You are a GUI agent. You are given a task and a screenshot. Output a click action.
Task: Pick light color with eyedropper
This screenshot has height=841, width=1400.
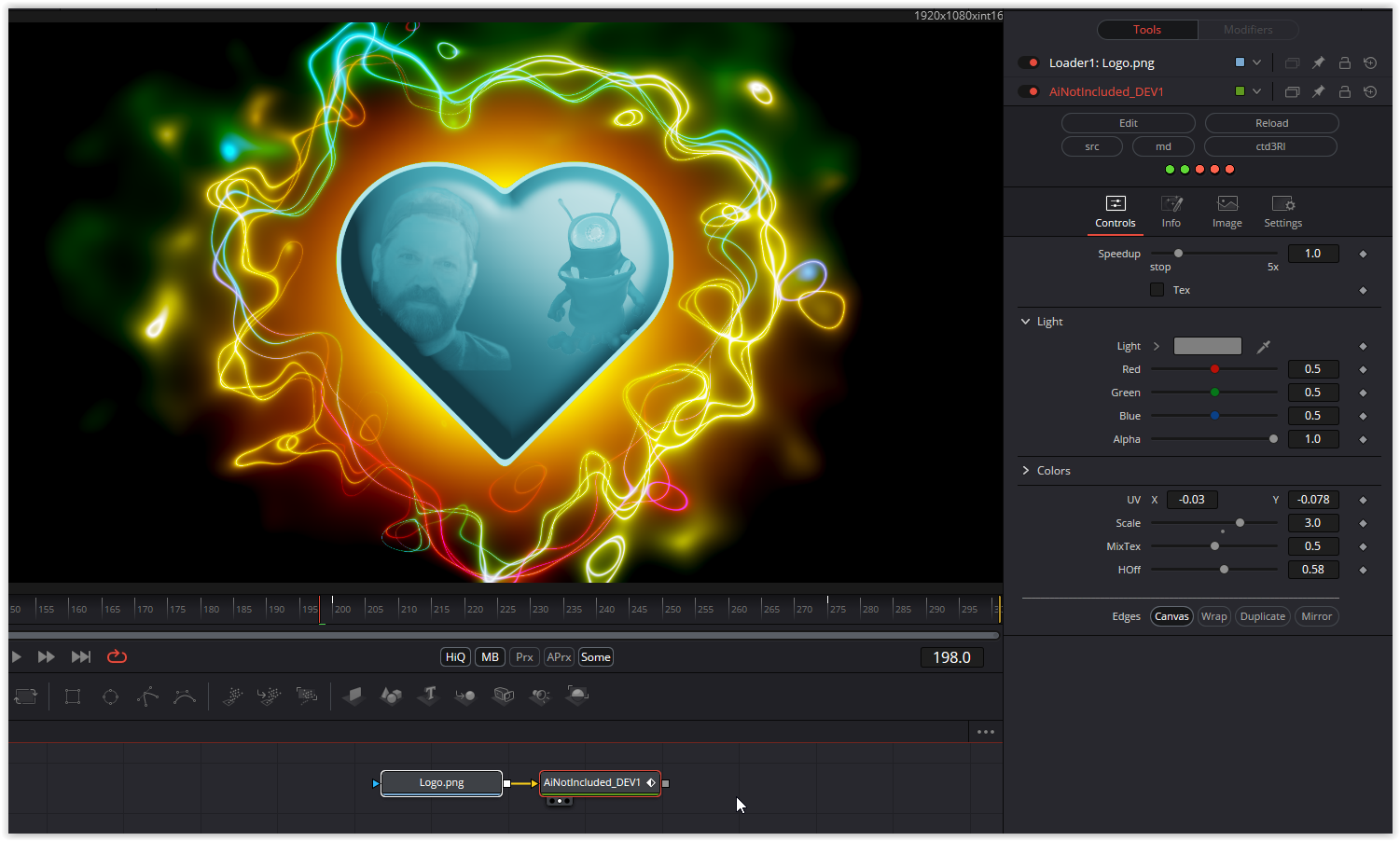pyautogui.click(x=1264, y=346)
